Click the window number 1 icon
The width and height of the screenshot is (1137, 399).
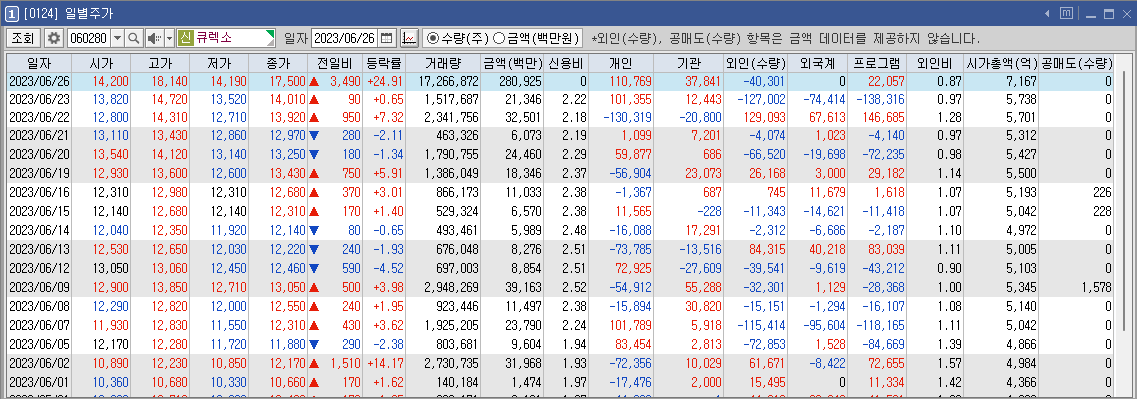(x=12, y=14)
